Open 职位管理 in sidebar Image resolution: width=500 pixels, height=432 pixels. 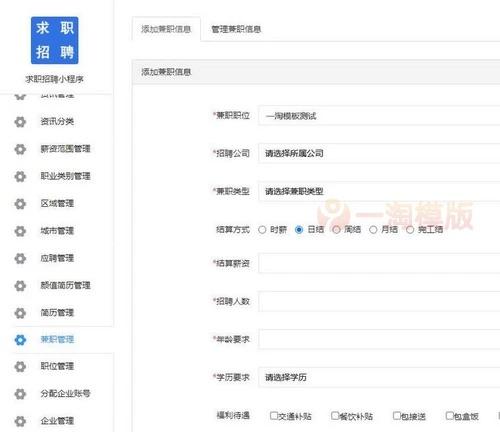pyautogui.click(x=57, y=366)
